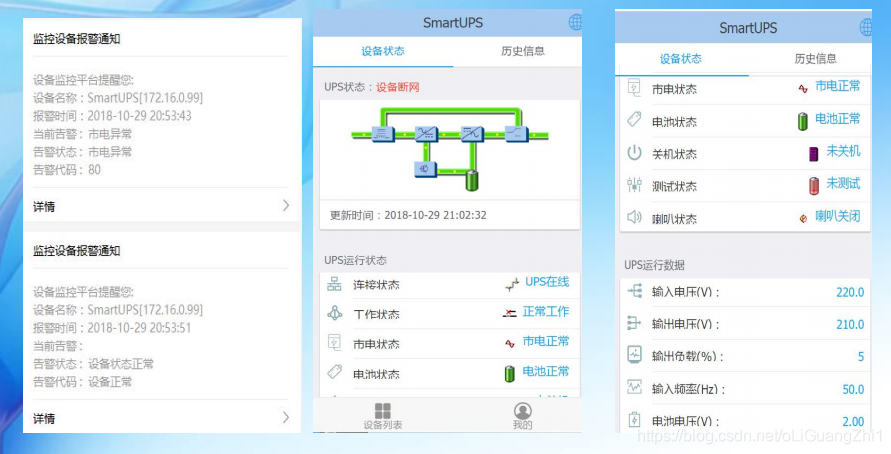Click the 正常工作 status icon
This screenshot has width=891, height=454.
pyautogui.click(x=510, y=314)
